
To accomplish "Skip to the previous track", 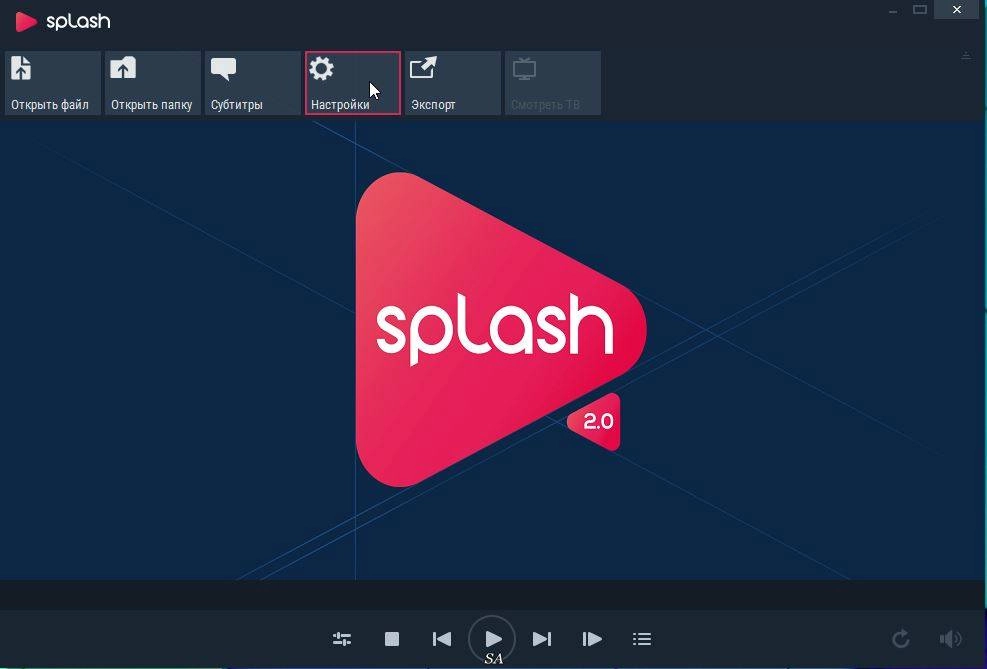I will (x=442, y=639).
